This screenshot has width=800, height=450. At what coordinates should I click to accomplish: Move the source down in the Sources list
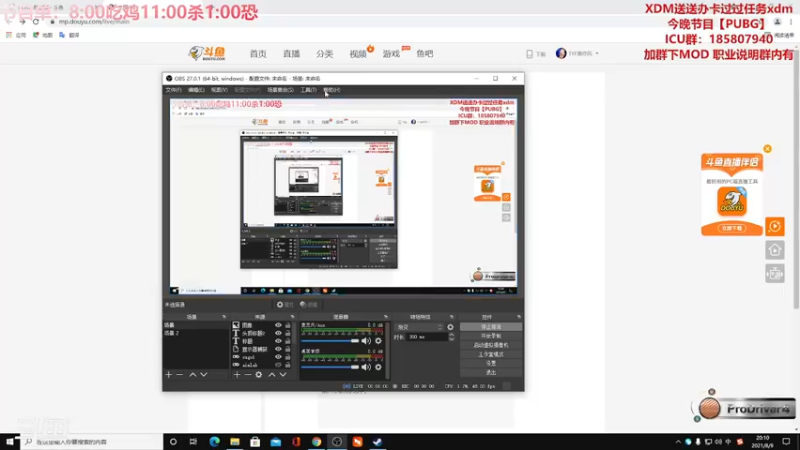(x=283, y=374)
